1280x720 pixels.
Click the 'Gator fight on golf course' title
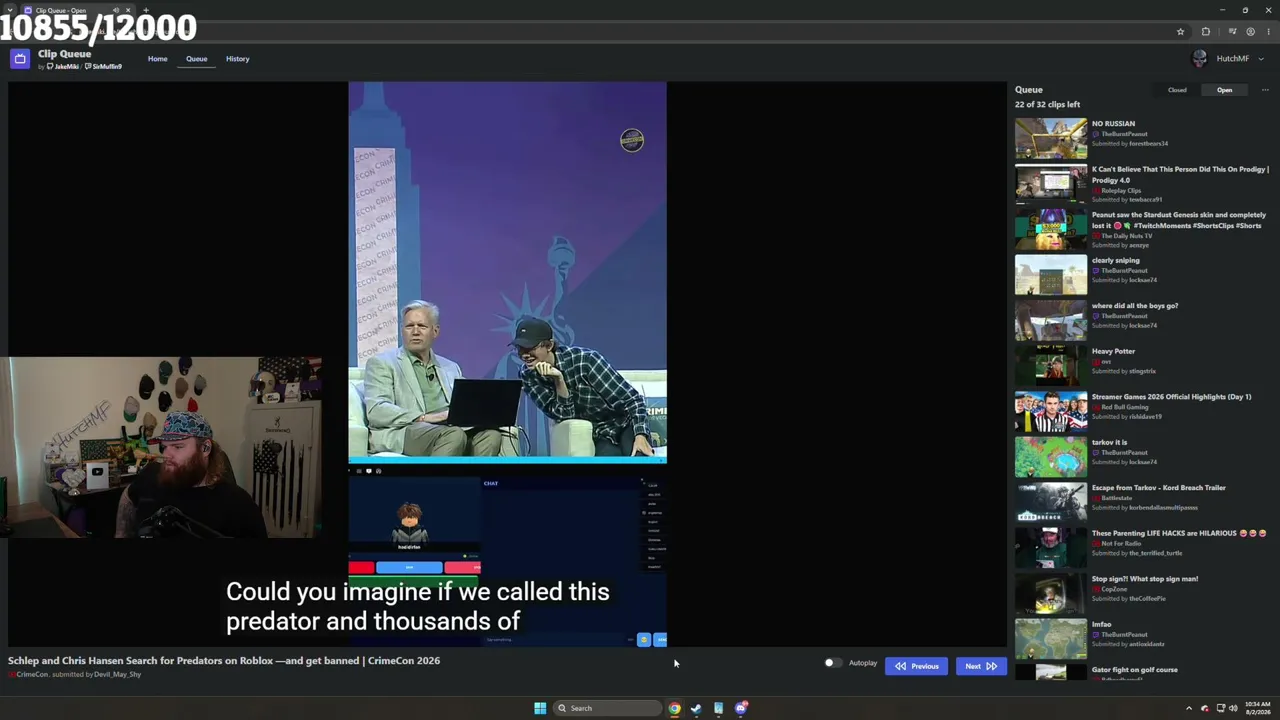(x=1135, y=670)
